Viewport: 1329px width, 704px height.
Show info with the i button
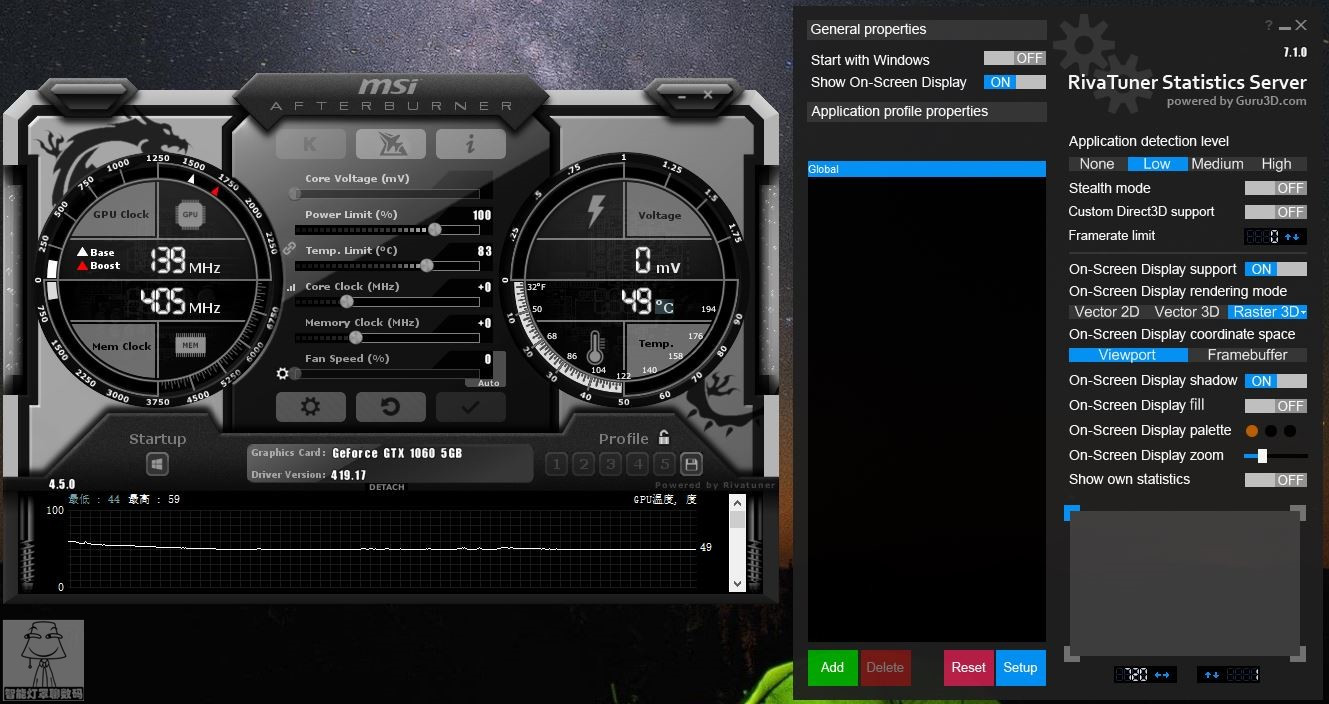click(471, 144)
